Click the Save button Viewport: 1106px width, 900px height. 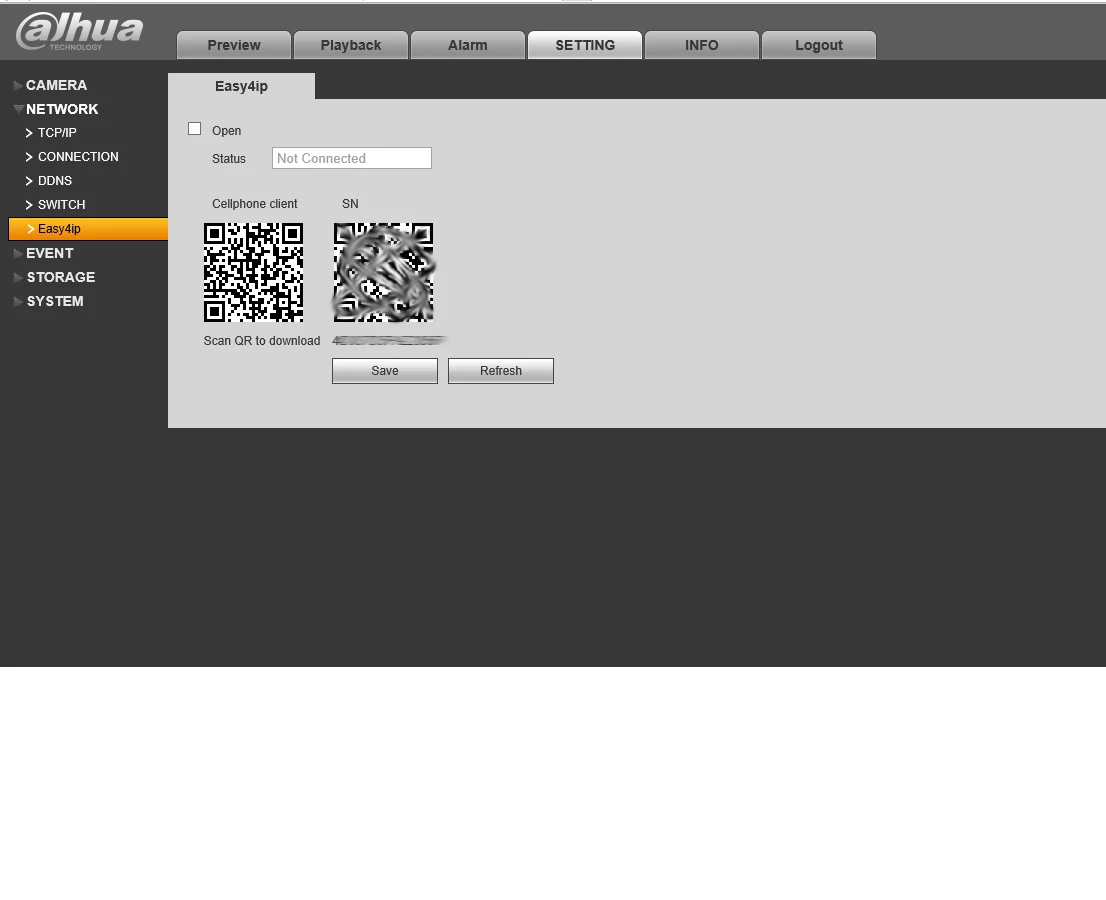coord(385,371)
